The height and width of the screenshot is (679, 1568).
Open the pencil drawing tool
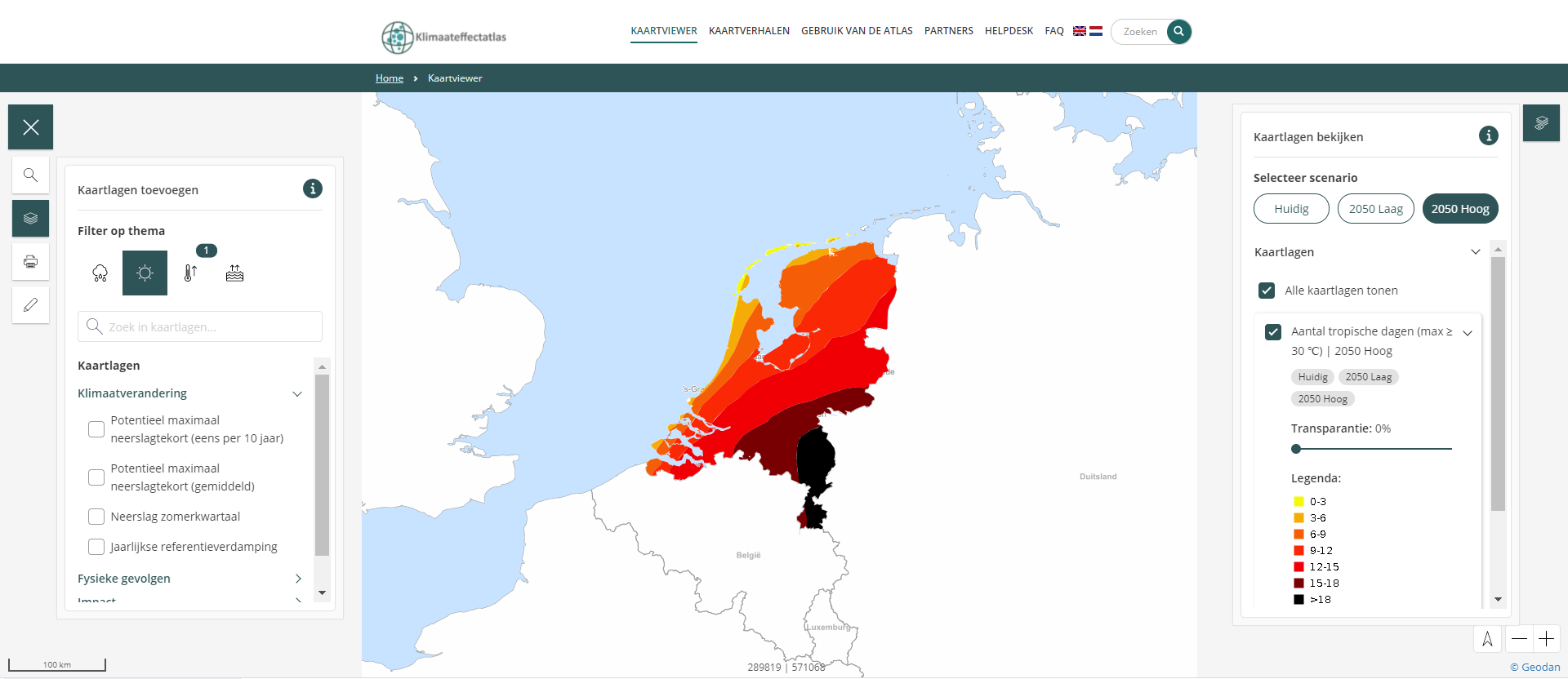pyautogui.click(x=30, y=305)
